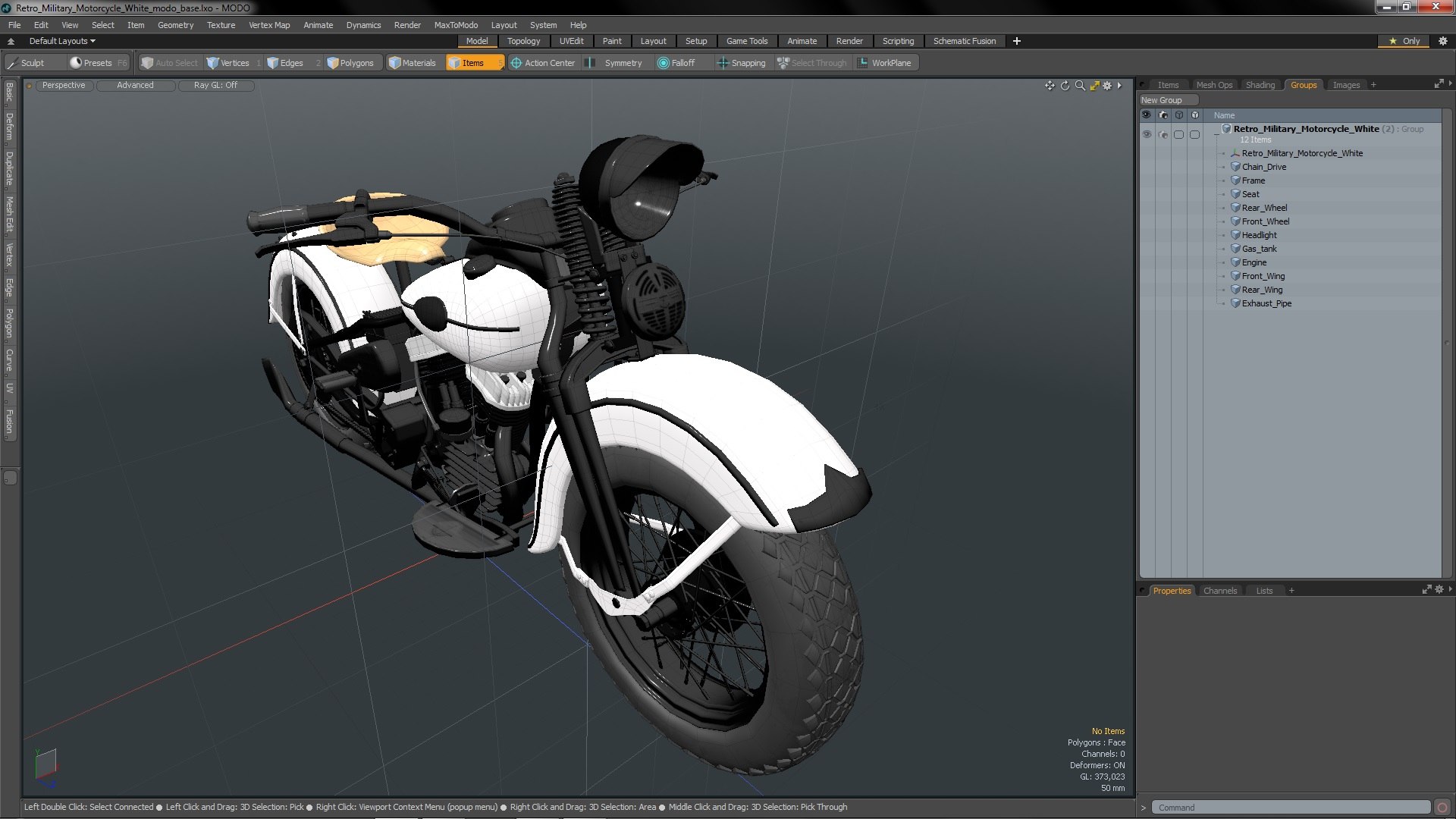1456x819 pixels.
Task: Open the Groups panel arrow menu
Action: point(1450,83)
